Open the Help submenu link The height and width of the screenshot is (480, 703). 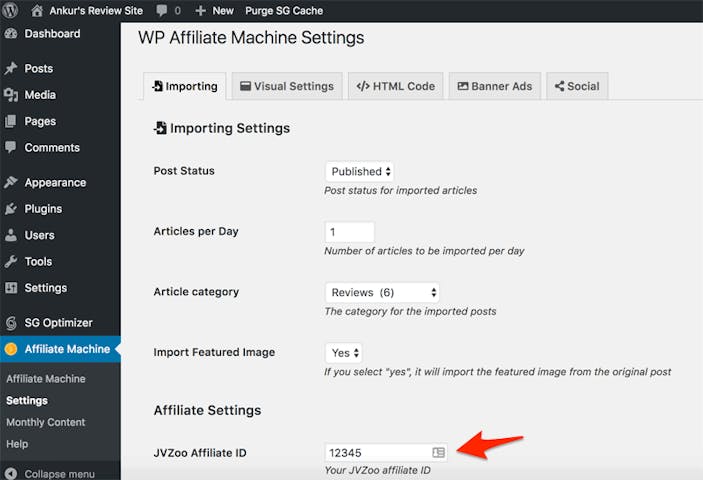(x=17, y=444)
